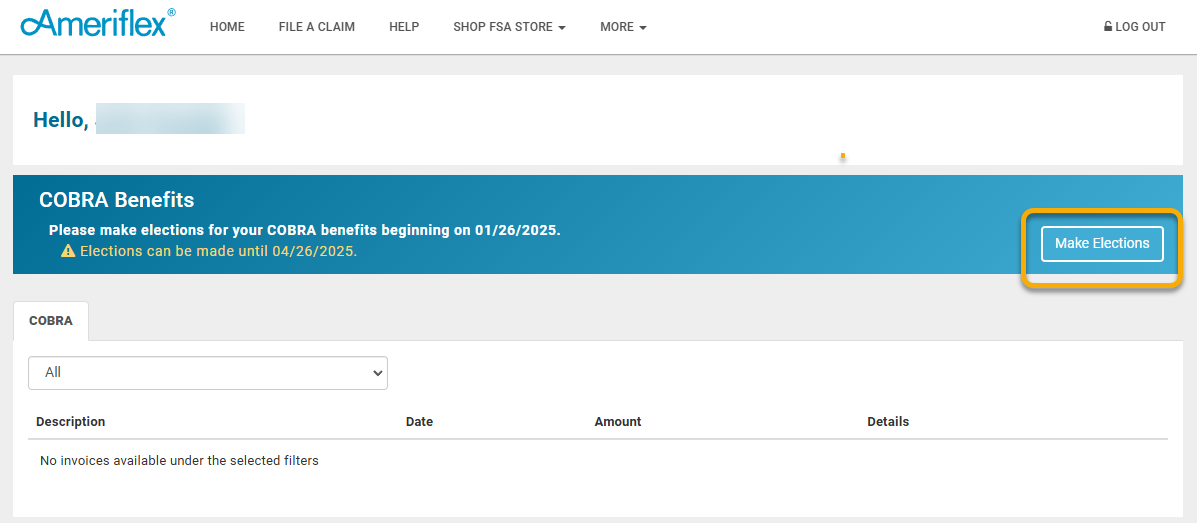Expand the MORE dropdown menu
The height and width of the screenshot is (523, 1197).
pyautogui.click(x=623, y=27)
